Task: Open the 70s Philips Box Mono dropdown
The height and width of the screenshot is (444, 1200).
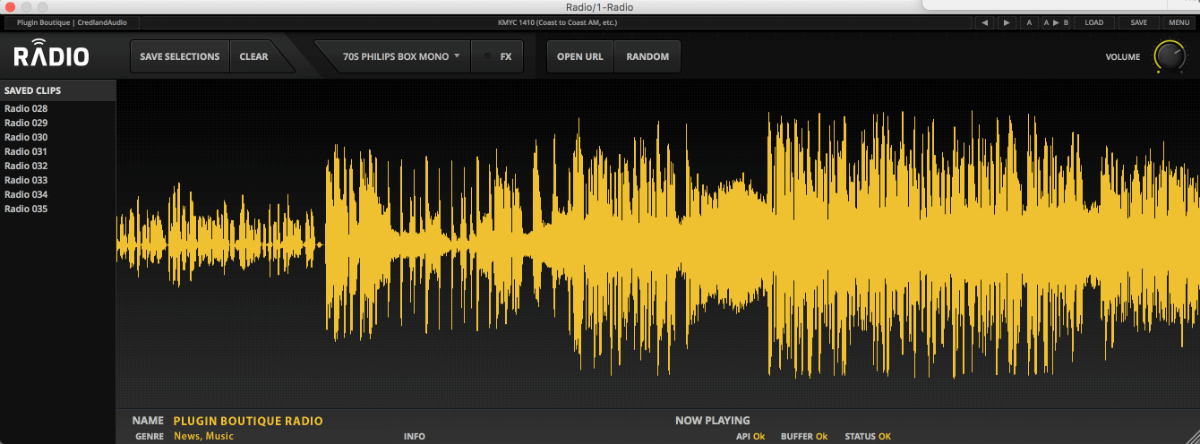Action: click(400, 57)
